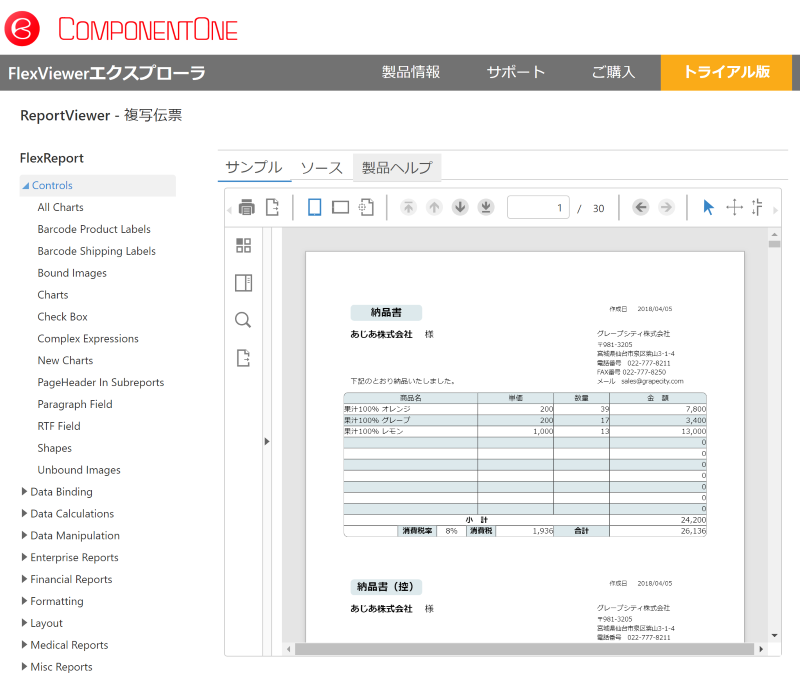Navigate forward in view history
Viewport: 800px width, 673px height.
(x=666, y=207)
